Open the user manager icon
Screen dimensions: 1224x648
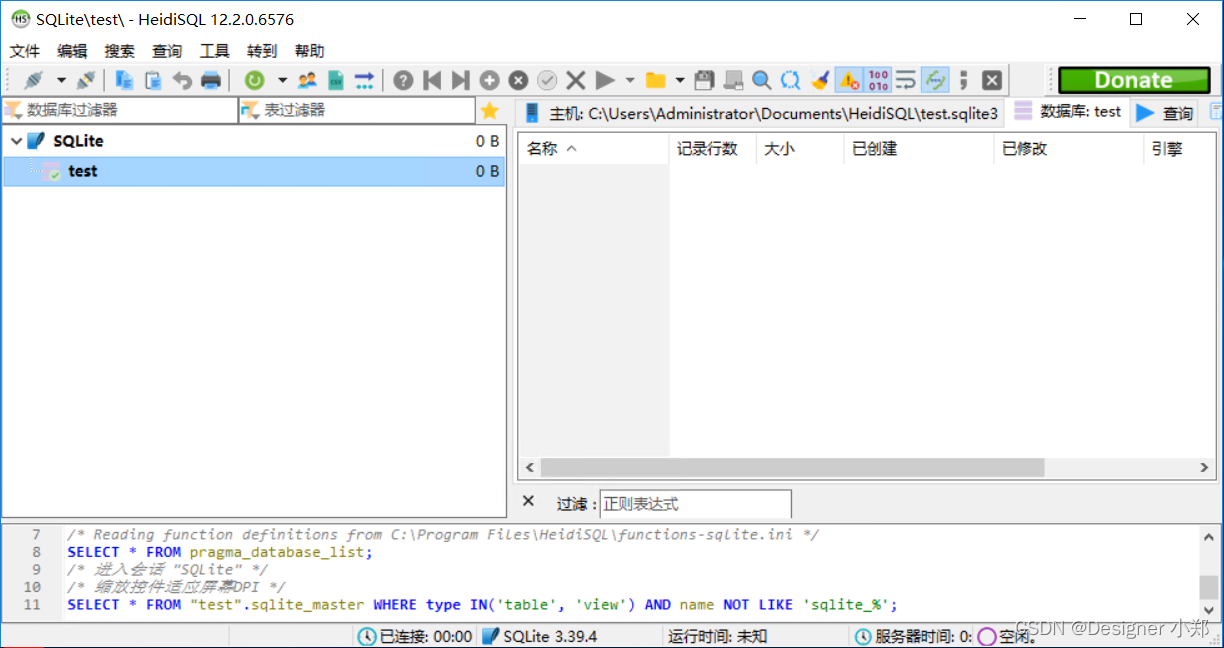click(x=307, y=80)
